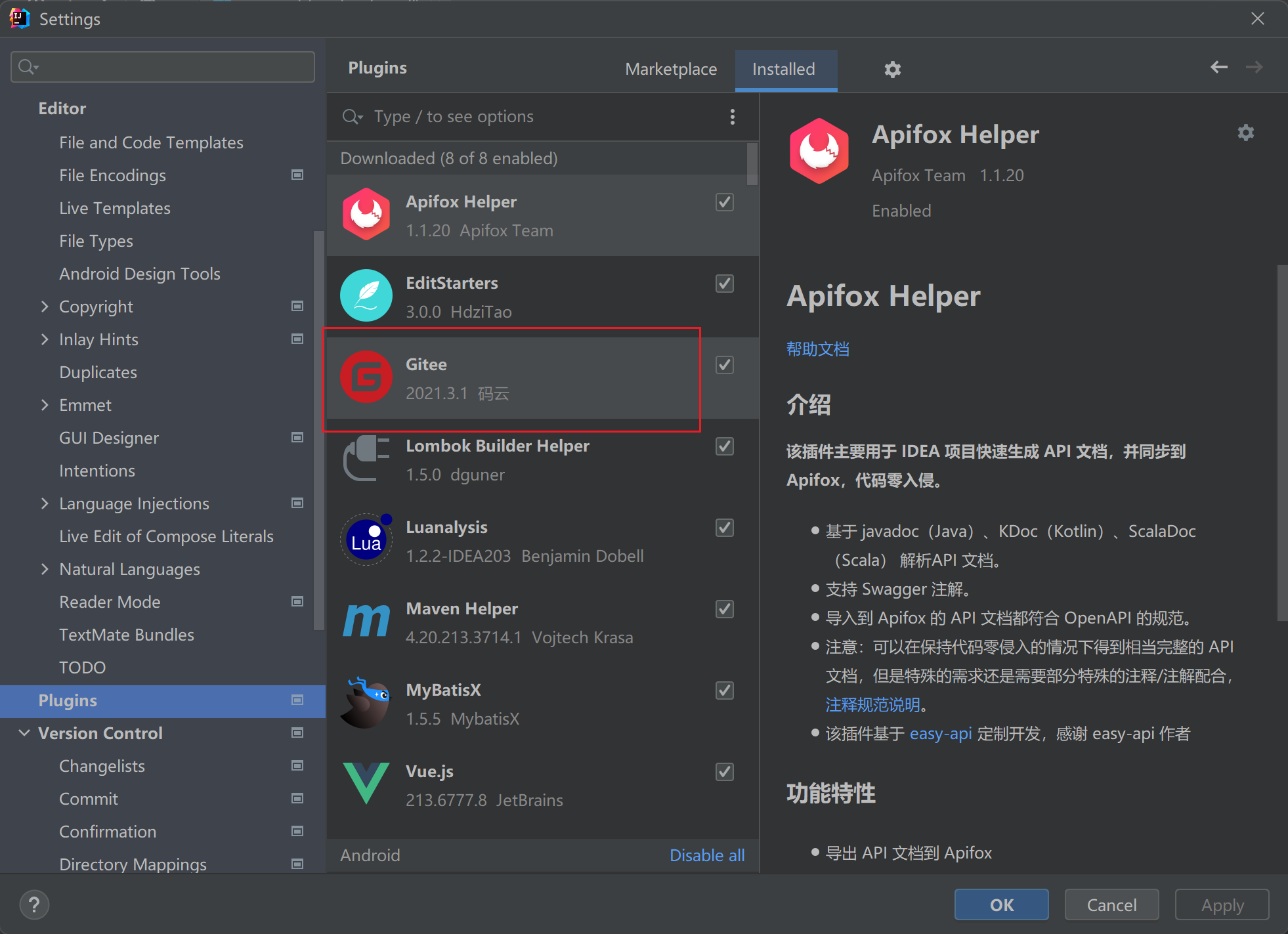This screenshot has width=1288, height=934.
Task: Click project-level icon beside Inlay Hints
Action: click(x=297, y=339)
